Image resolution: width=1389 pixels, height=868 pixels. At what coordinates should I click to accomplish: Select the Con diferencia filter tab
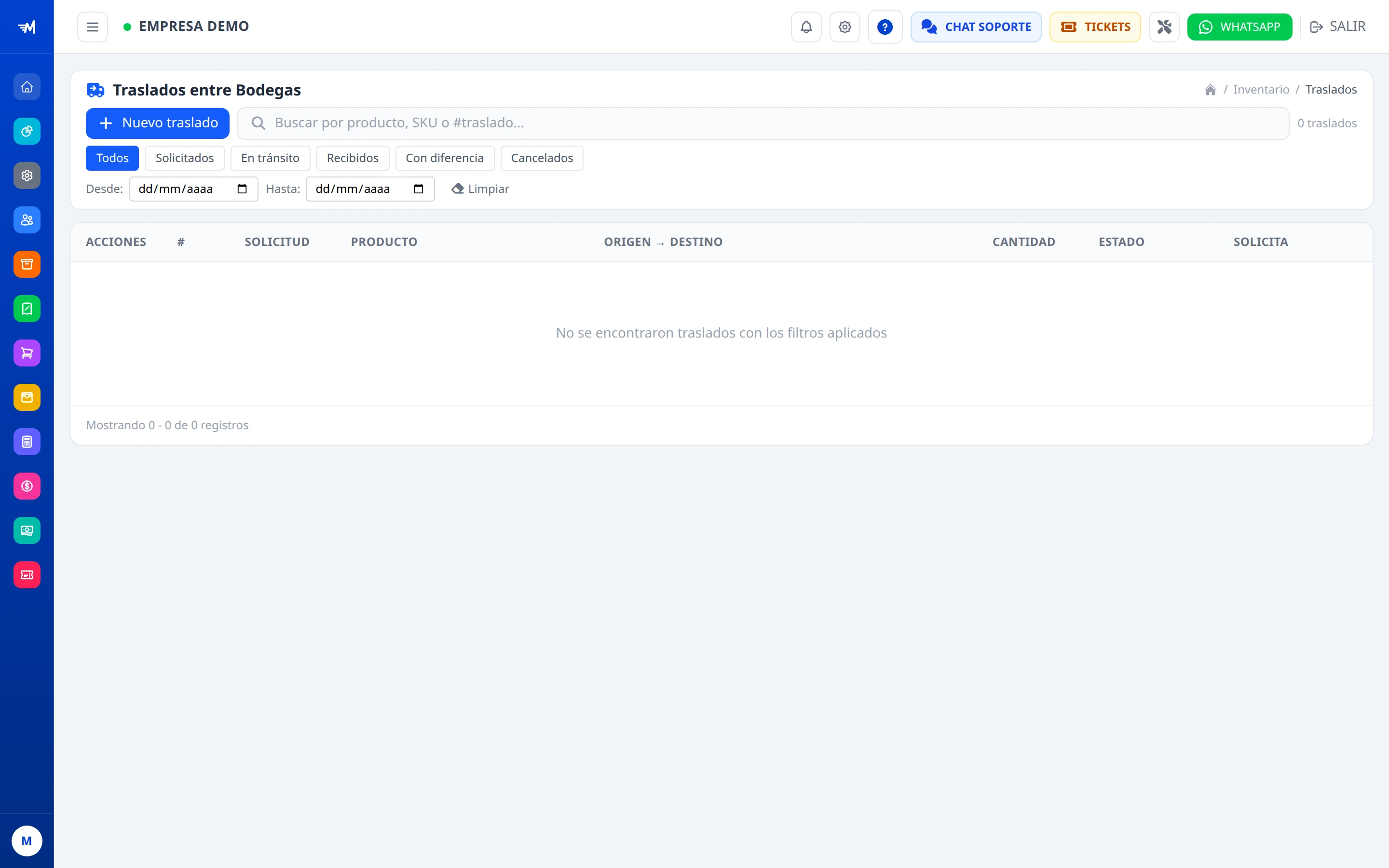(x=445, y=159)
